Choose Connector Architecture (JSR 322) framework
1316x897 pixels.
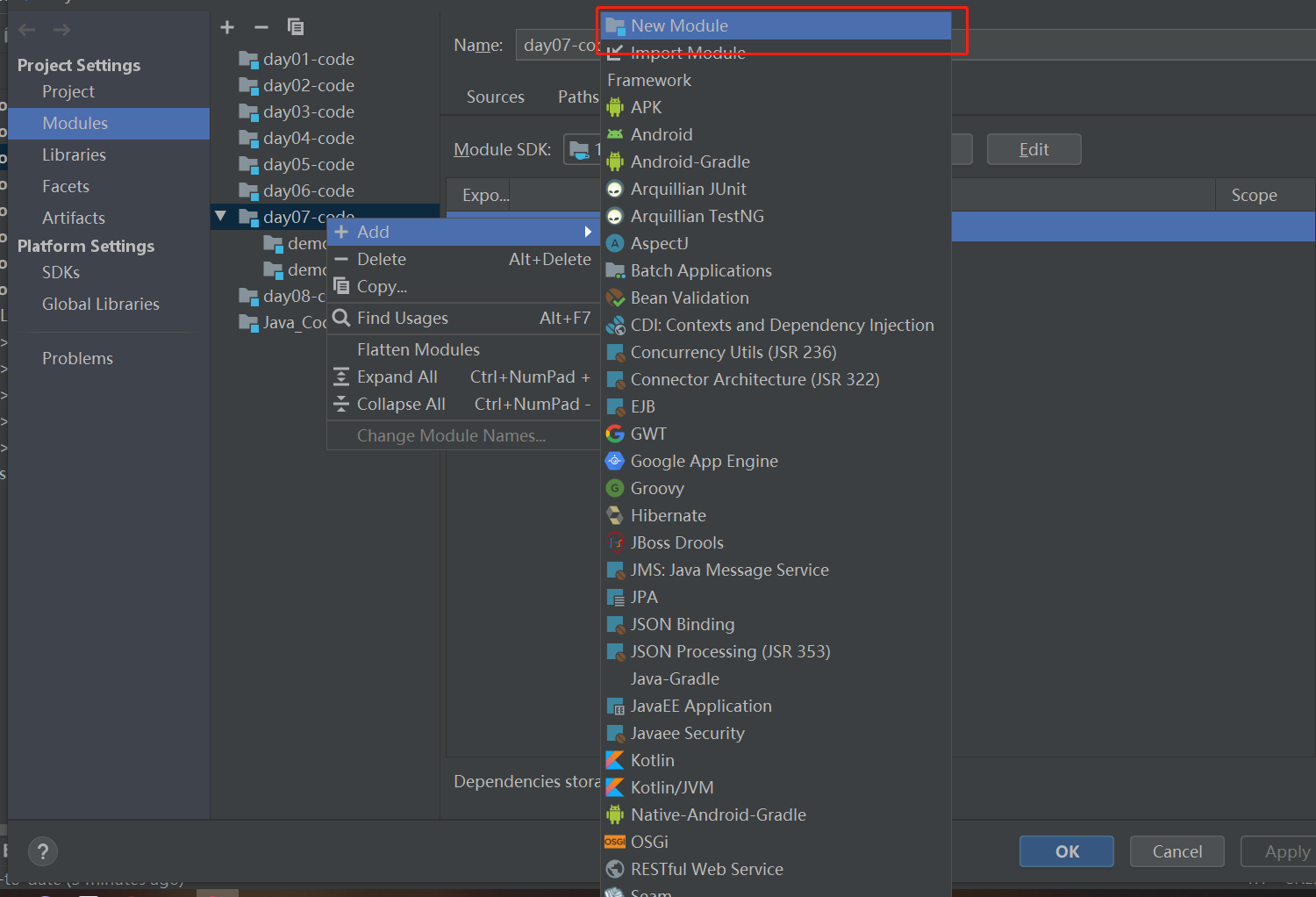point(776,379)
